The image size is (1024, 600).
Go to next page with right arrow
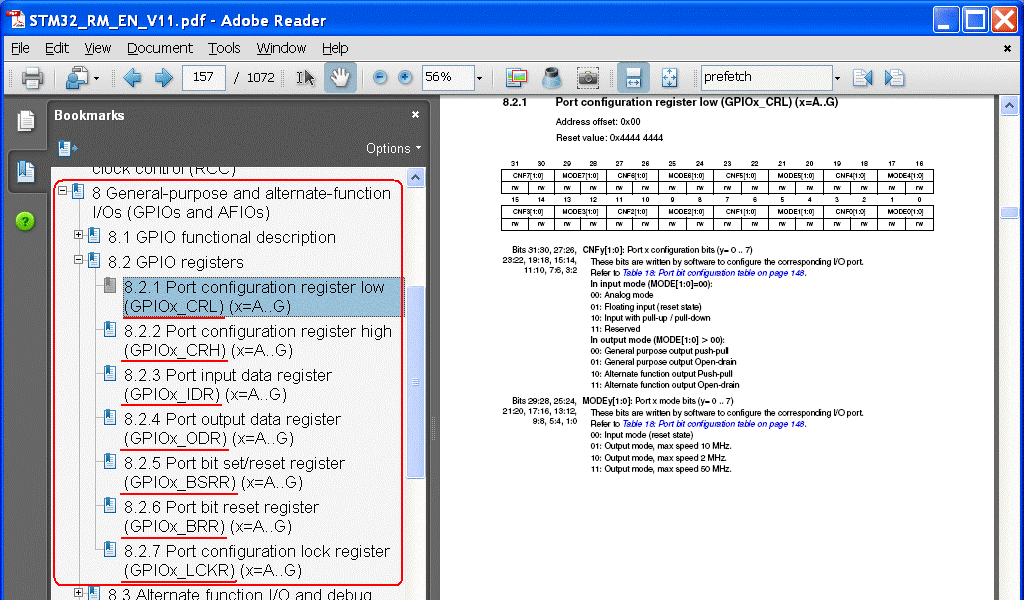(163, 78)
